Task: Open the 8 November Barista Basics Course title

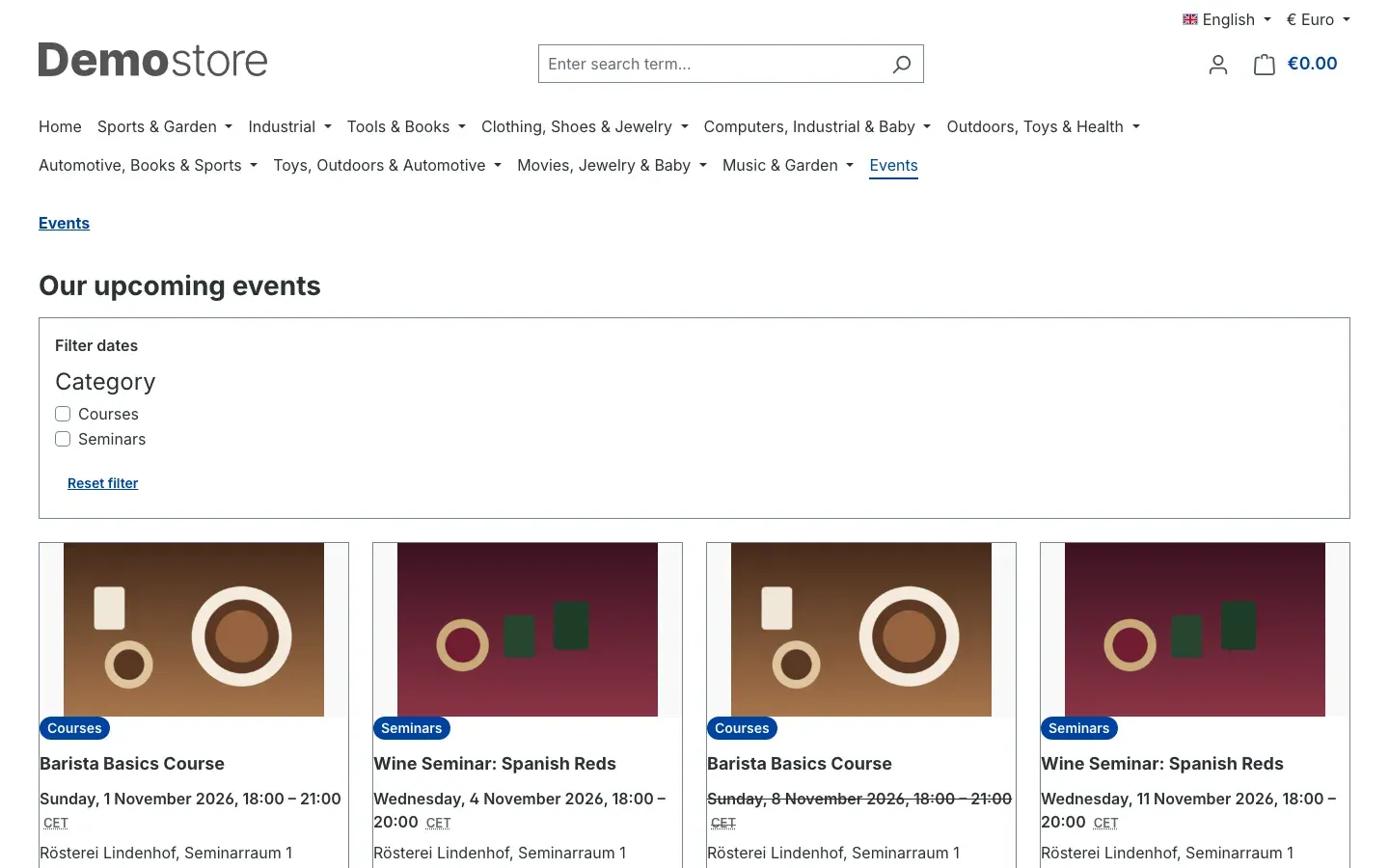Action: (x=800, y=764)
